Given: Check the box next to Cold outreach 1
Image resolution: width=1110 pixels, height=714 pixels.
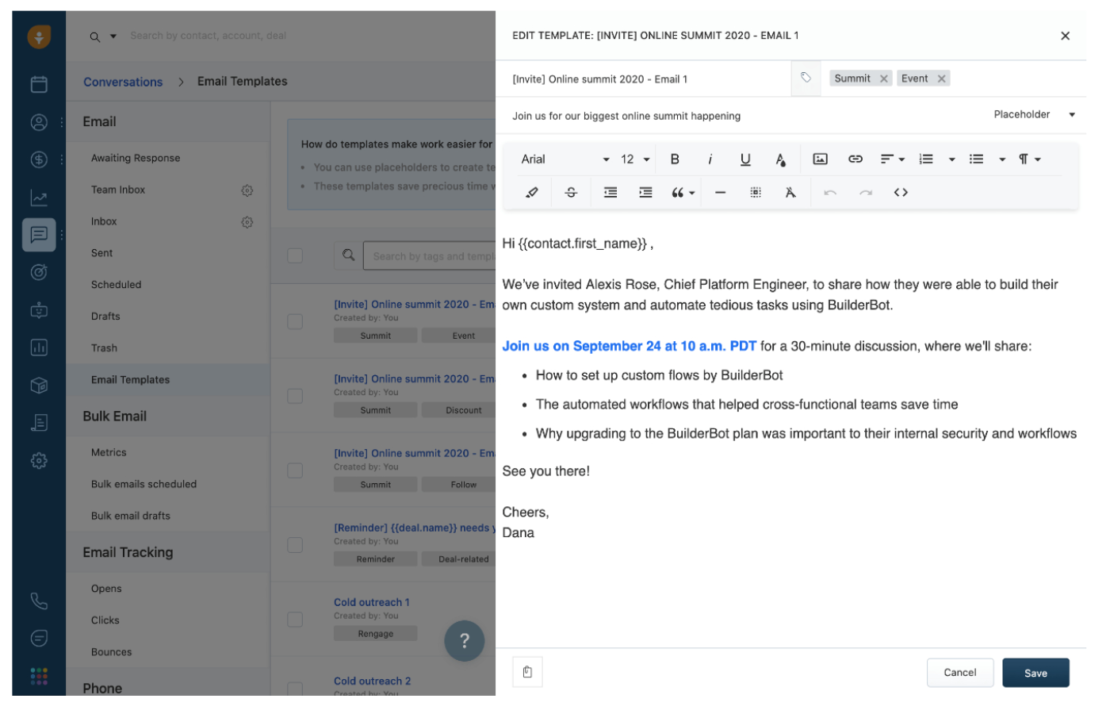Looking at the screenshot, I should (295, 619).
